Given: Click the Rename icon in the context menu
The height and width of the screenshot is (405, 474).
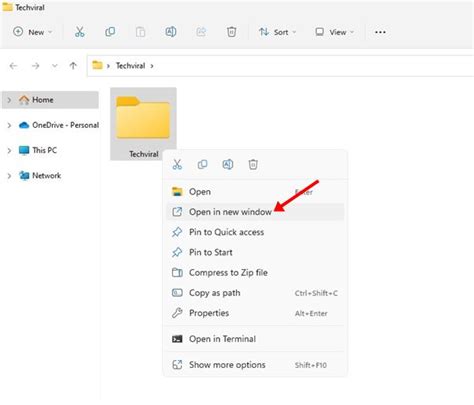Looking at the screenshot, I should click(x=228, y=164).
